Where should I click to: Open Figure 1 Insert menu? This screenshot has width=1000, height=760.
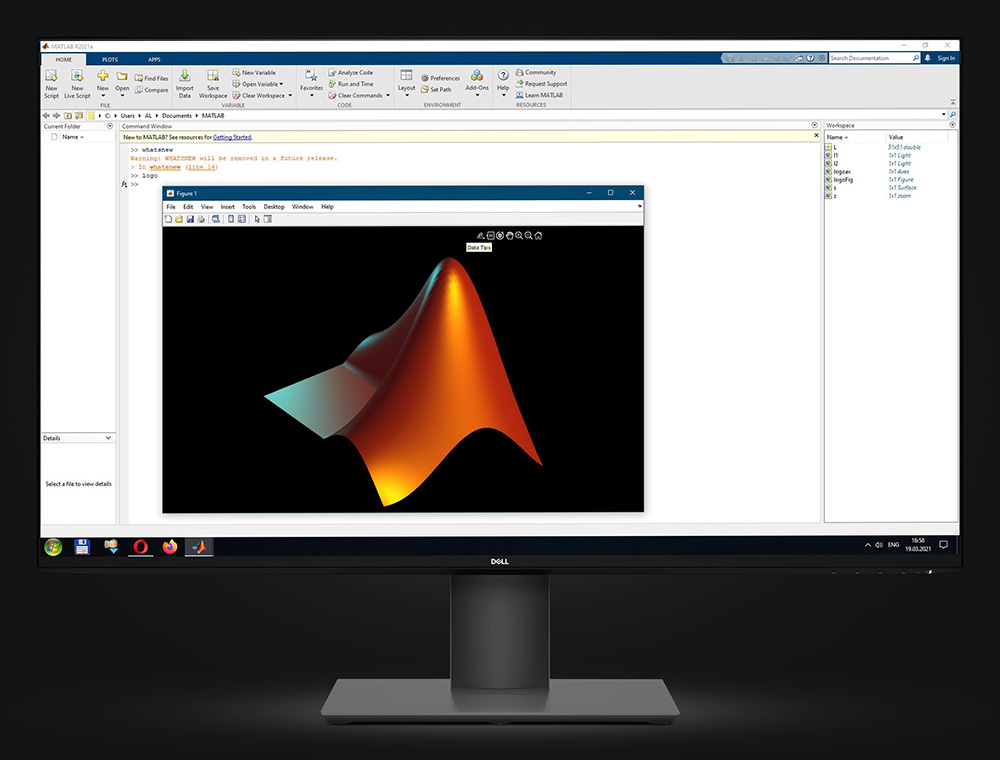228,207
